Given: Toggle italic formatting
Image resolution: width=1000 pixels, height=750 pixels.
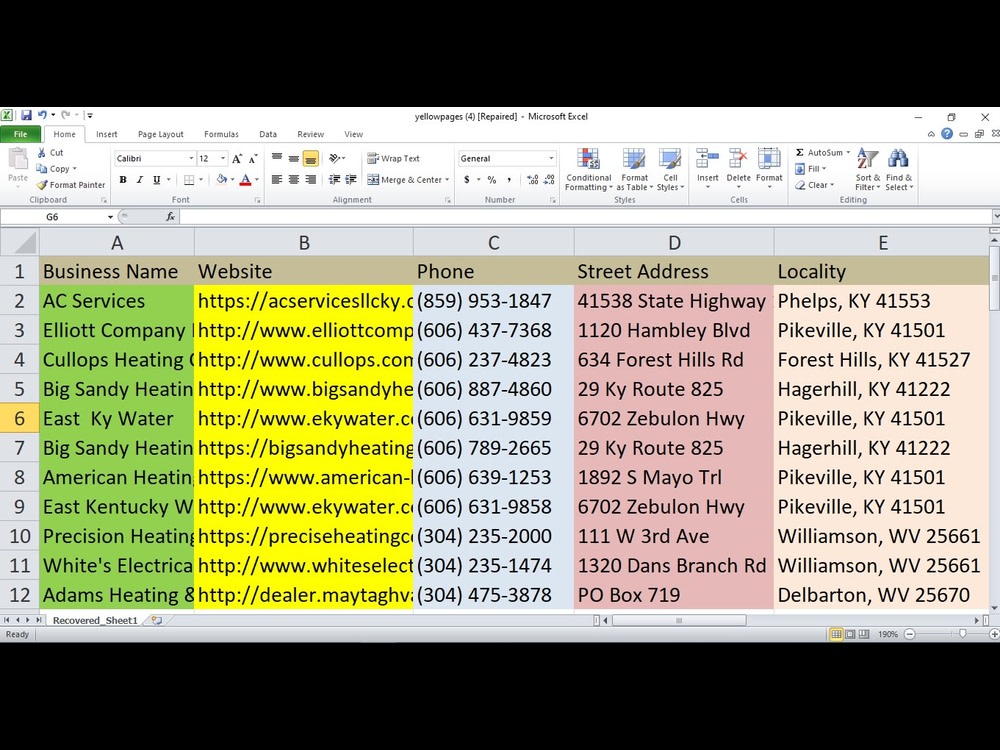Looking at the screenshot, I should tap(140, 180).
